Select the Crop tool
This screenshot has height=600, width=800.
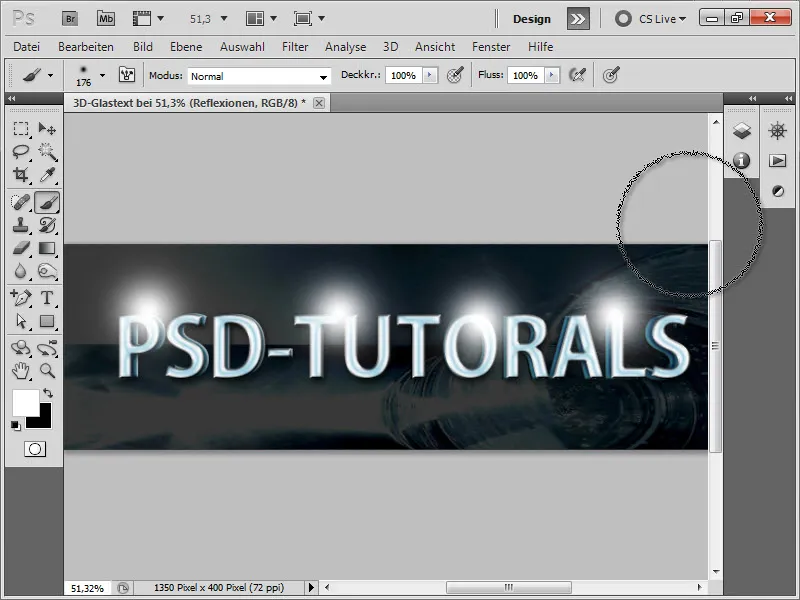pyautogui.click(x=21, y=175)
